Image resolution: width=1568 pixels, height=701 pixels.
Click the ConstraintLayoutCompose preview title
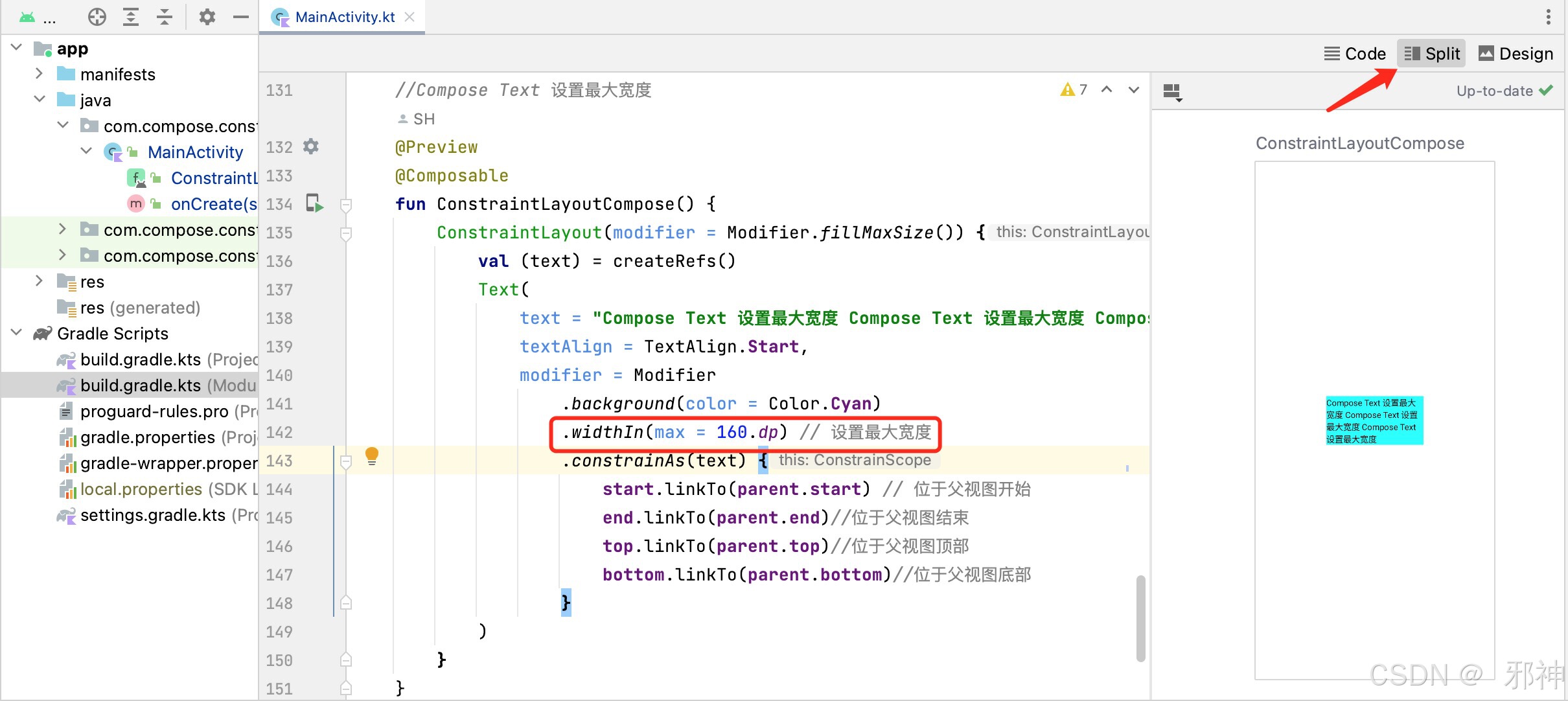pos(1359,143)
